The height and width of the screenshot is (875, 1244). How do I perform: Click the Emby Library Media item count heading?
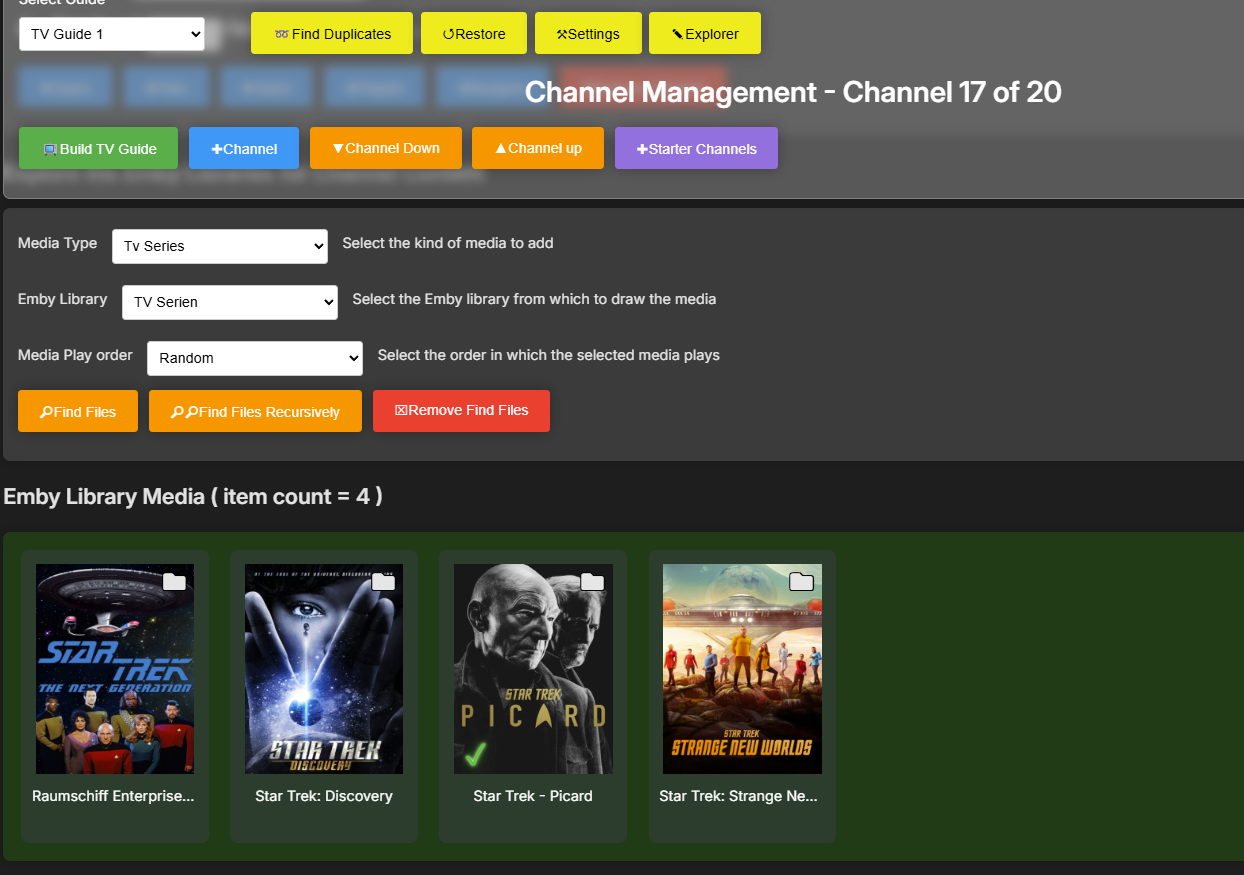(x=193, y=496)
